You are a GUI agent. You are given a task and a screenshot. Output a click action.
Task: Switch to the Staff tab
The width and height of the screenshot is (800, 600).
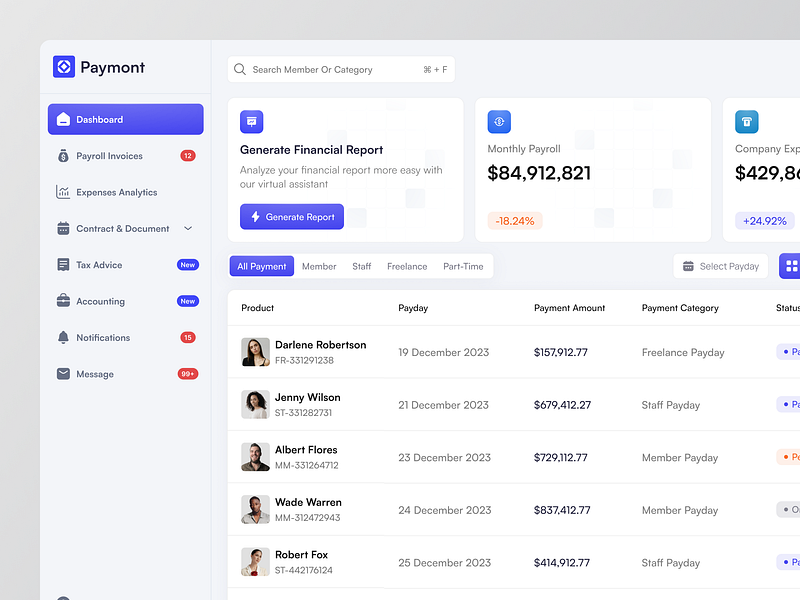point(362,266)
